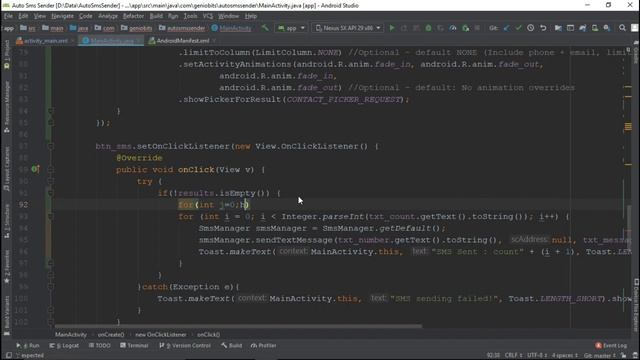The width and height of the screenshot is (640, 360).
Task: Click the tool window toggle icon at bottom-left corner
Action: click(x=9, y=356)
